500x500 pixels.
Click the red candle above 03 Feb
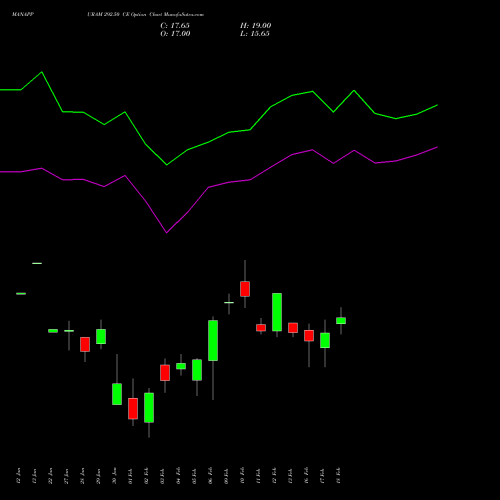pos(165,373)
